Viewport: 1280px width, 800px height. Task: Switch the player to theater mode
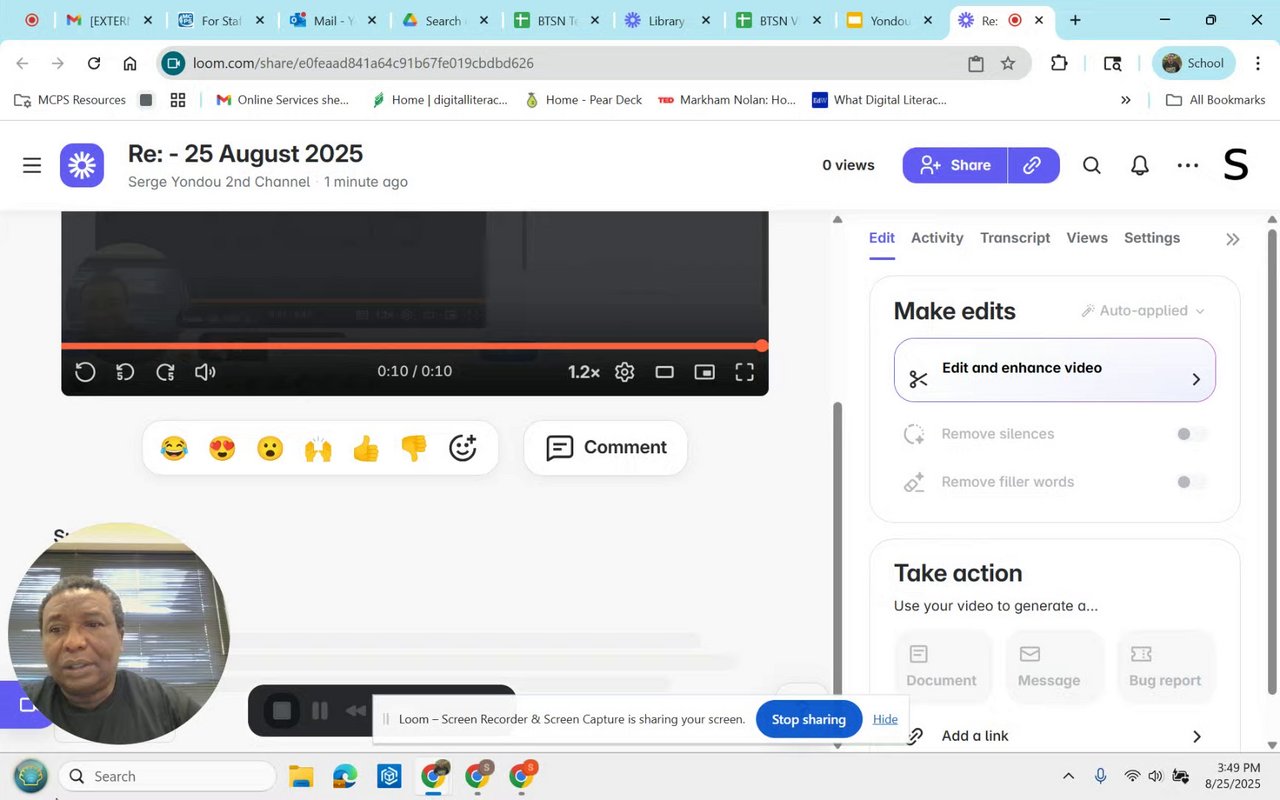coord(664,372)
